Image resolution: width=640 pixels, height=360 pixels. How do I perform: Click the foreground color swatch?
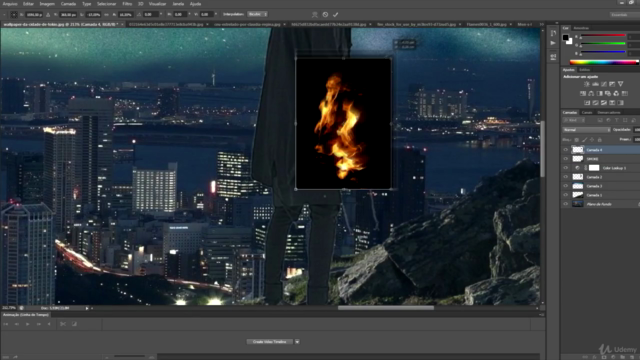pos(565,38)
